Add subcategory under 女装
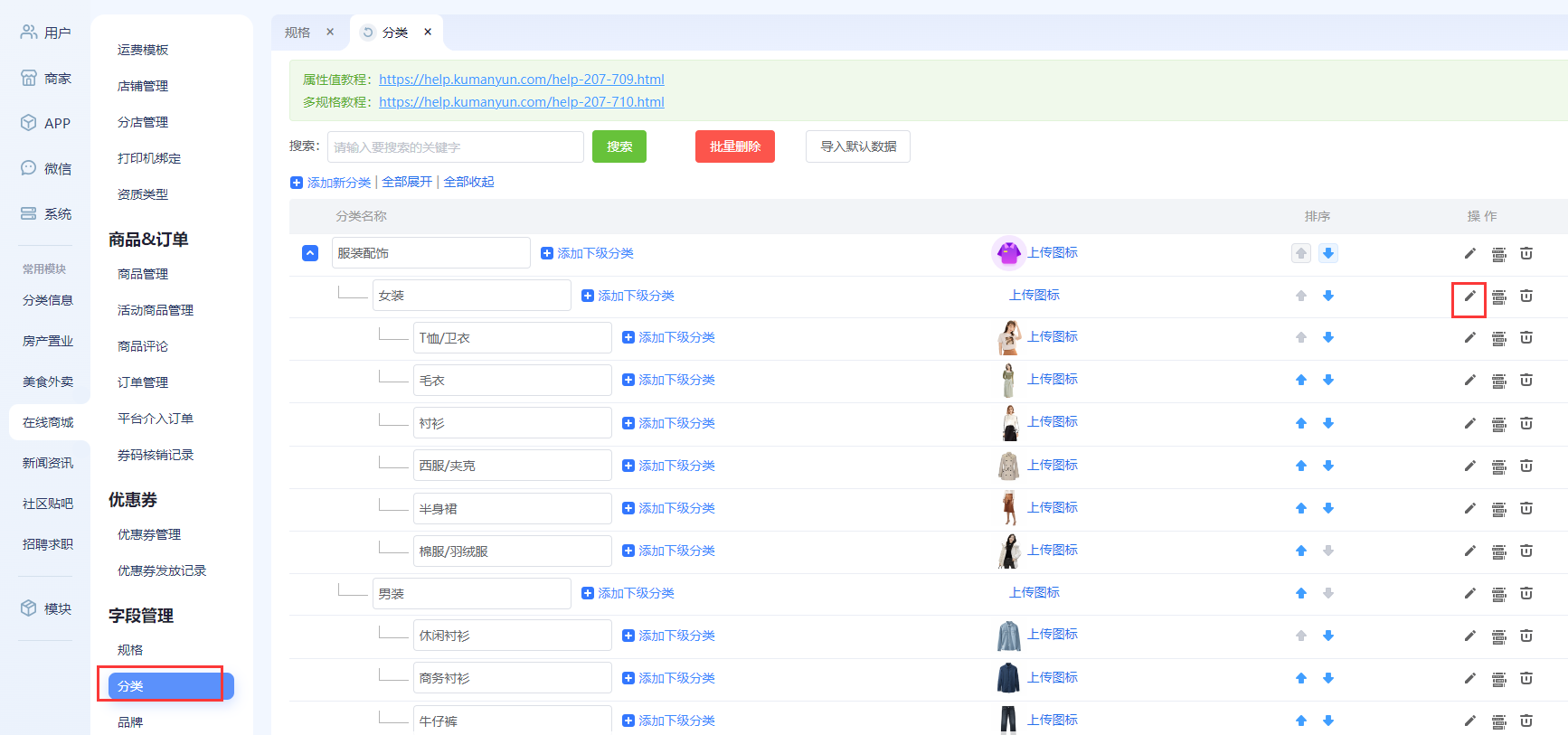Image resolution: width=1568 pixels, height=735 pixels. point(628,296)
